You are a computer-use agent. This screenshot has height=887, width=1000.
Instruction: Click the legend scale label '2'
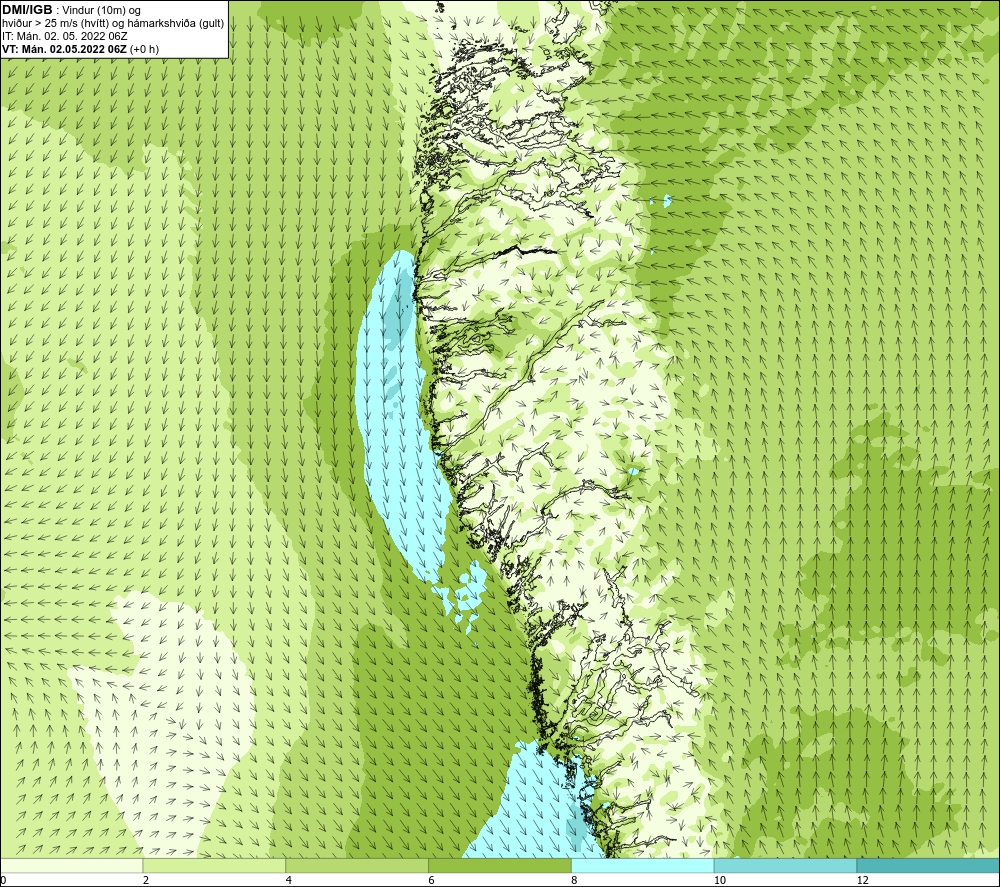click(x=146, y=881)
